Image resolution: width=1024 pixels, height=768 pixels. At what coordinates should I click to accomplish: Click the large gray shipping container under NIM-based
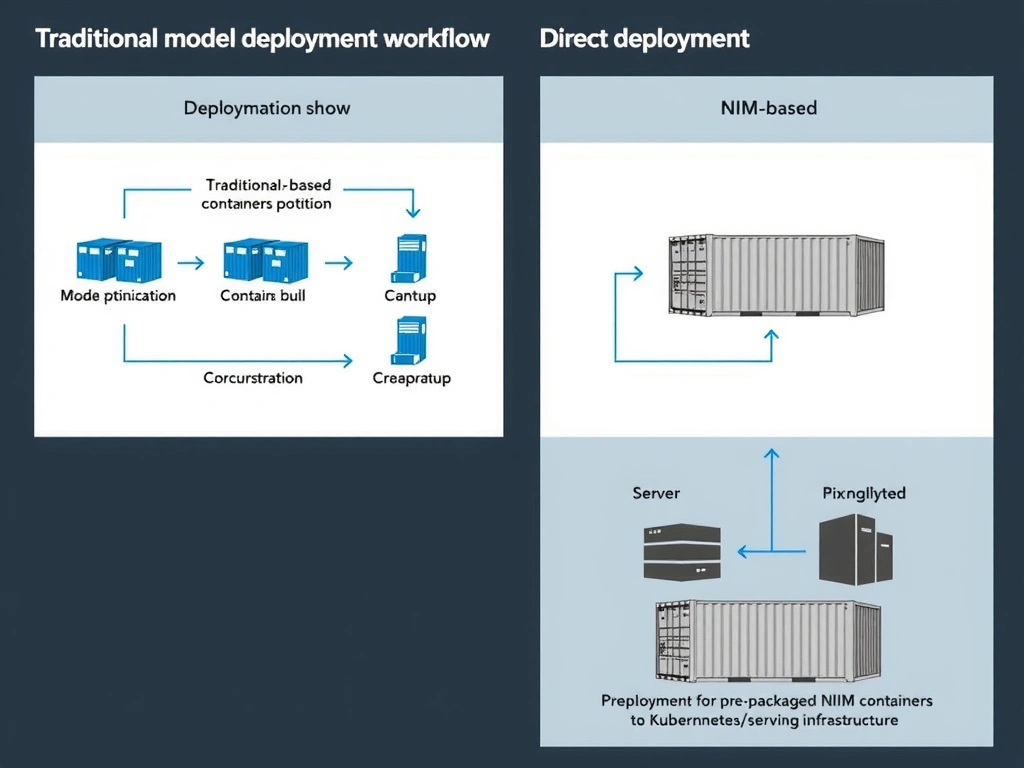pos(776,276)
